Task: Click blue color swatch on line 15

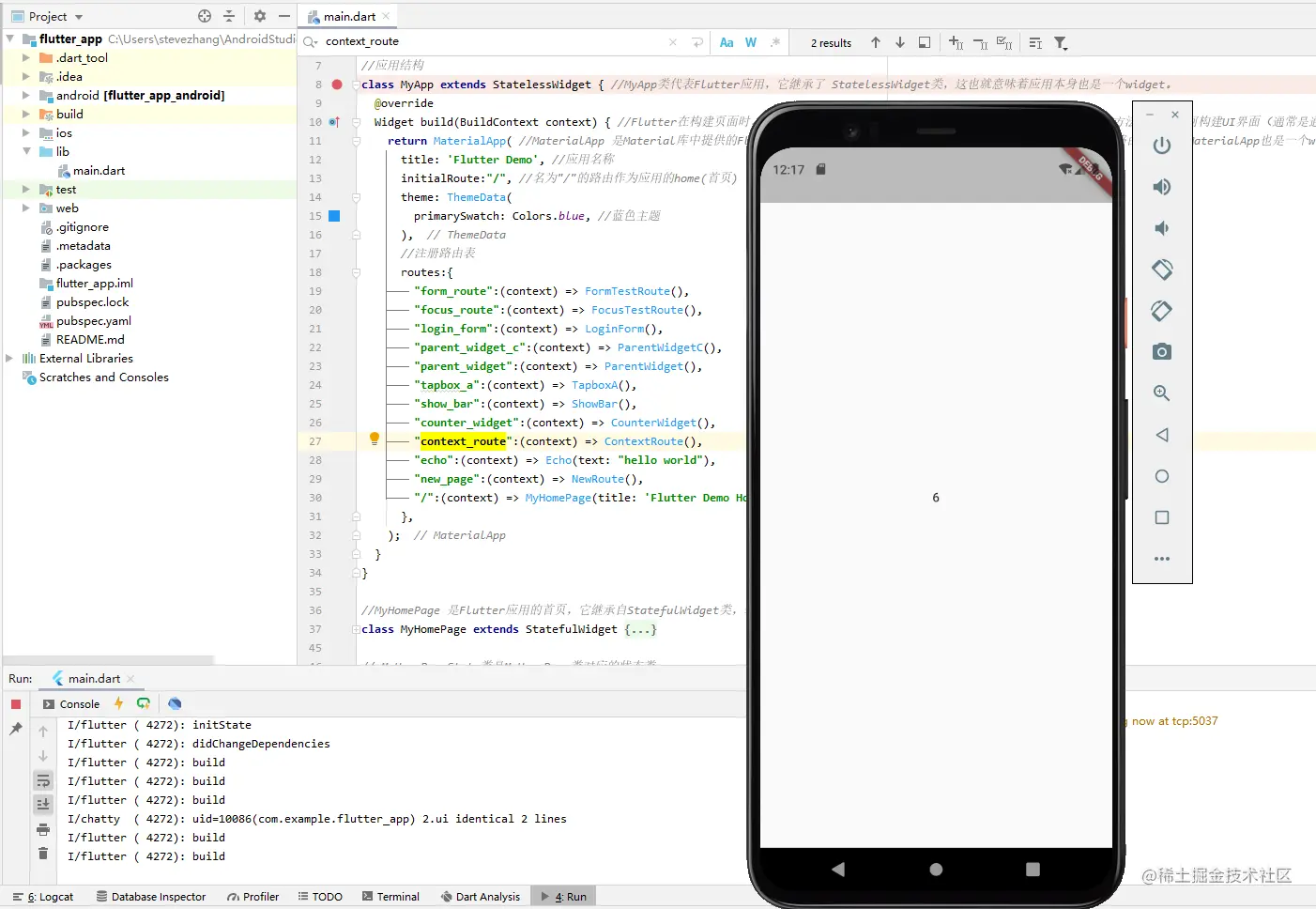Action: point(334,216)
